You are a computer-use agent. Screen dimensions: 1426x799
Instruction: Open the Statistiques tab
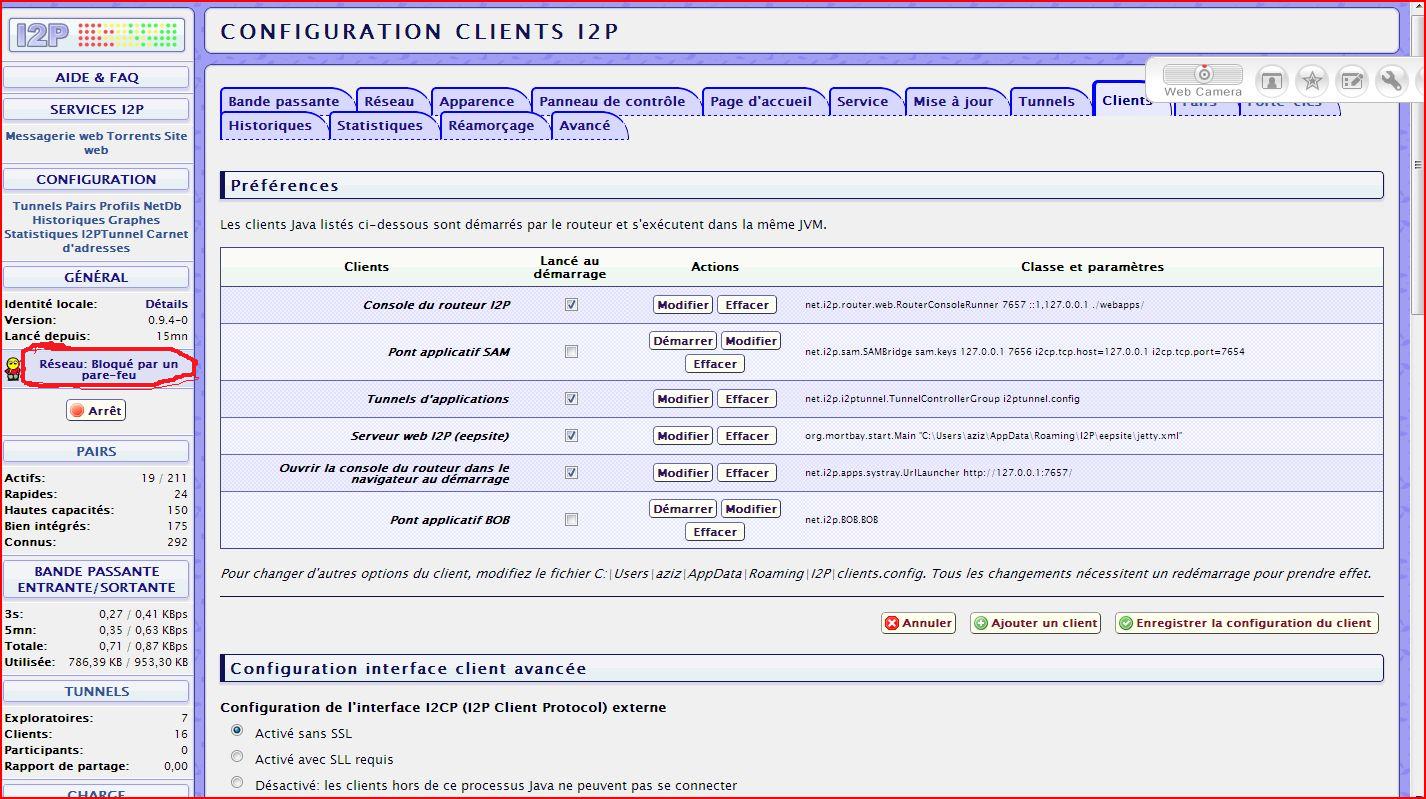[x=380, y=125]
